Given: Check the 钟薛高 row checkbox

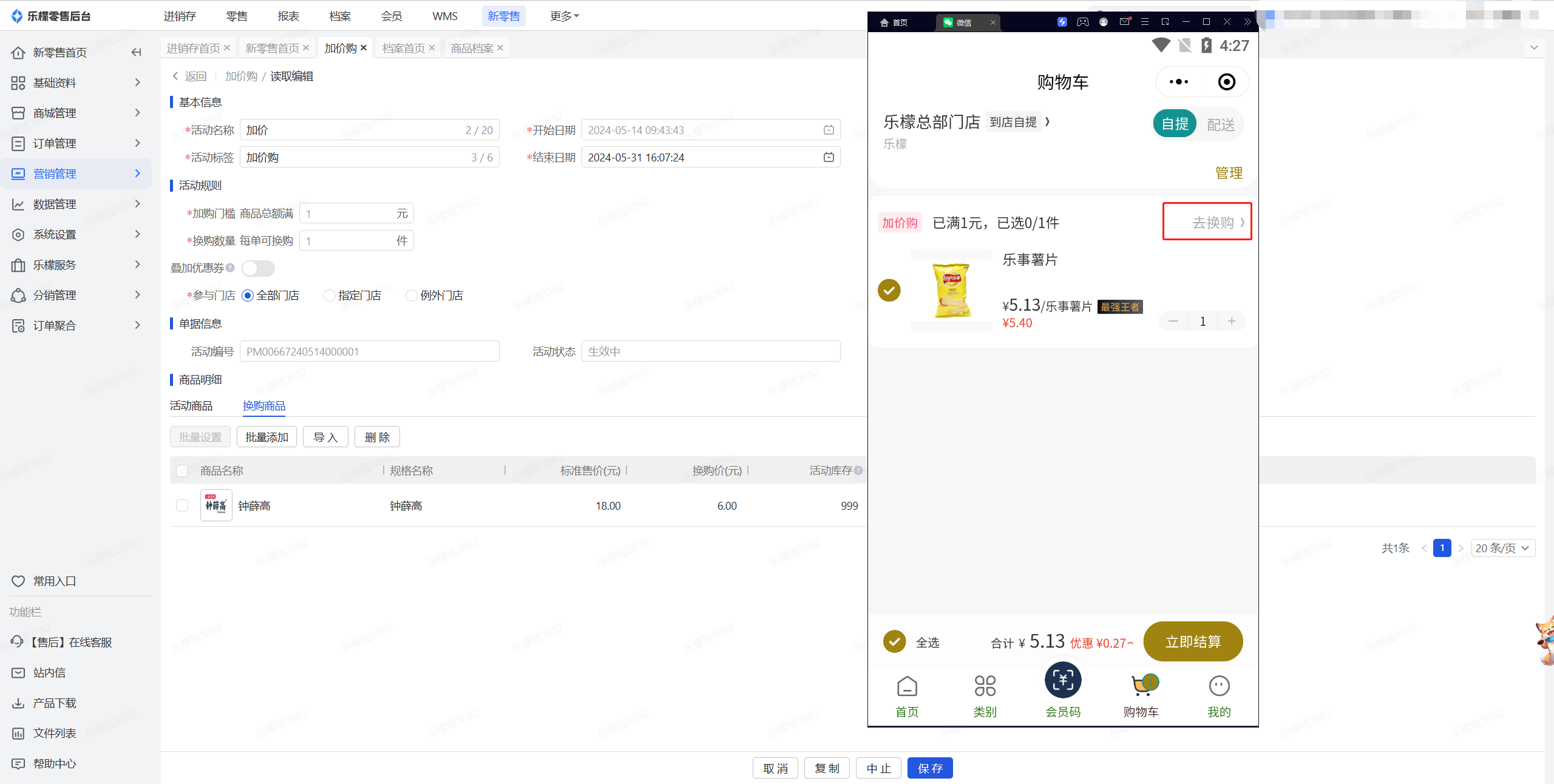Looking at the screenshot, I should (182, 505).
